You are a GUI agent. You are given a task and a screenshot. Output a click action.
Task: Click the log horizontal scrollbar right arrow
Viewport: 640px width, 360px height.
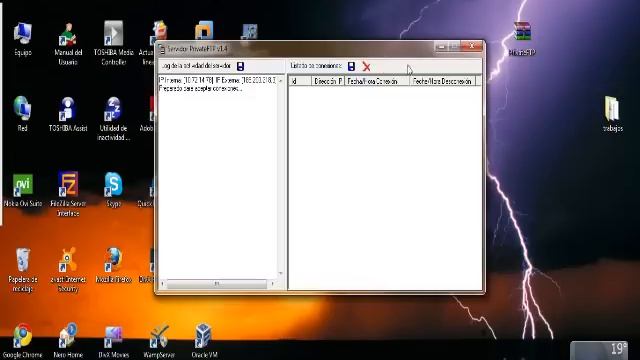[272, 283]
